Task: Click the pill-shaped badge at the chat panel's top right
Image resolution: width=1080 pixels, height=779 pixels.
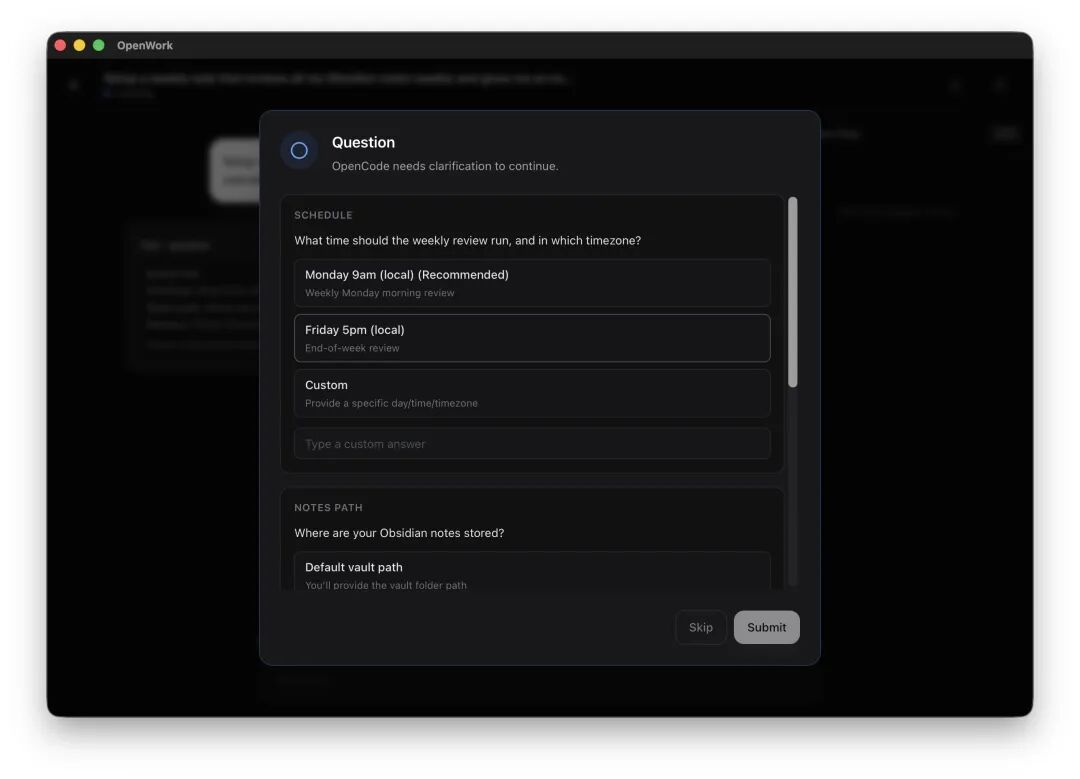Action: [x=1004, y=133]
